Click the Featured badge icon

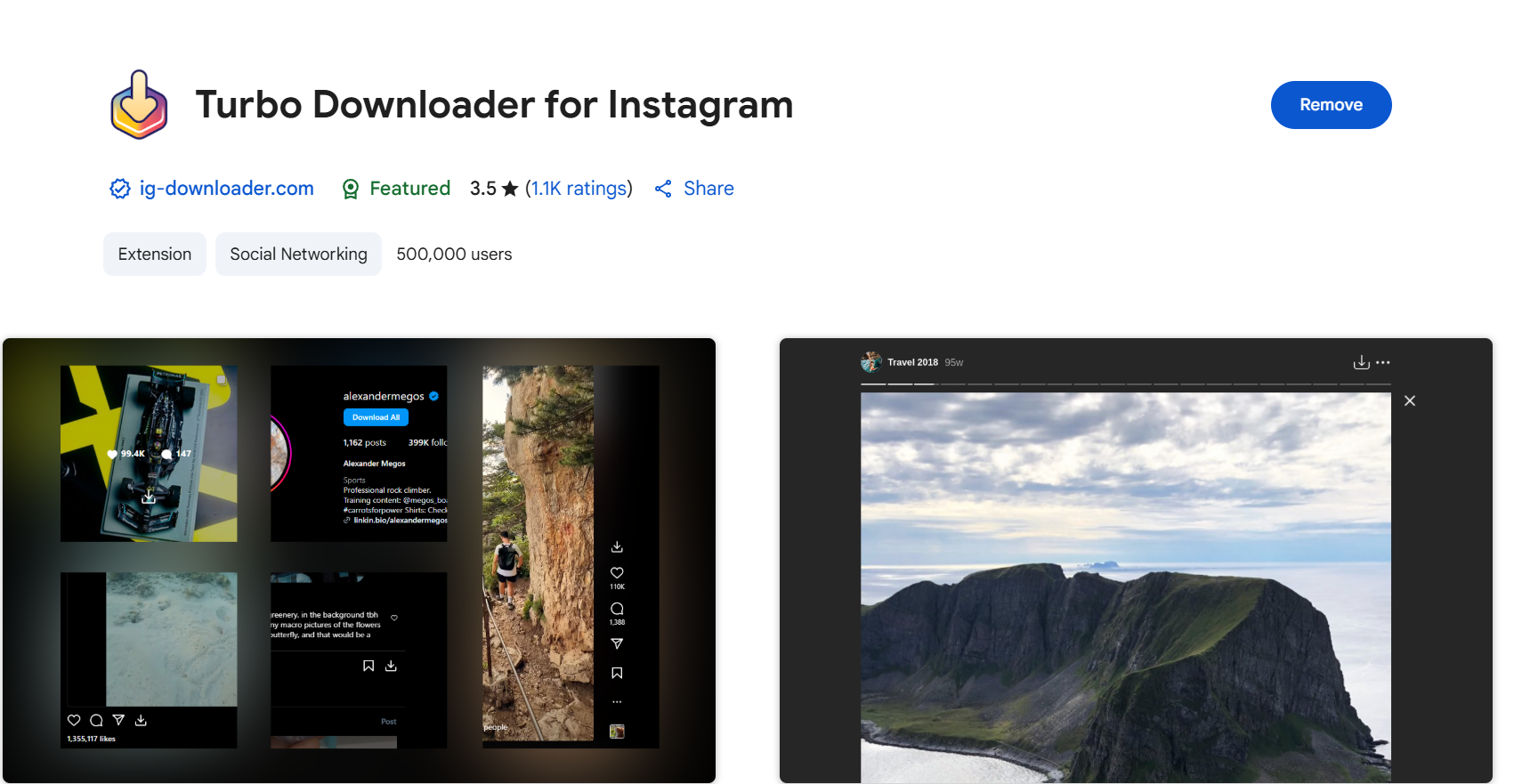tap(351, 189)
